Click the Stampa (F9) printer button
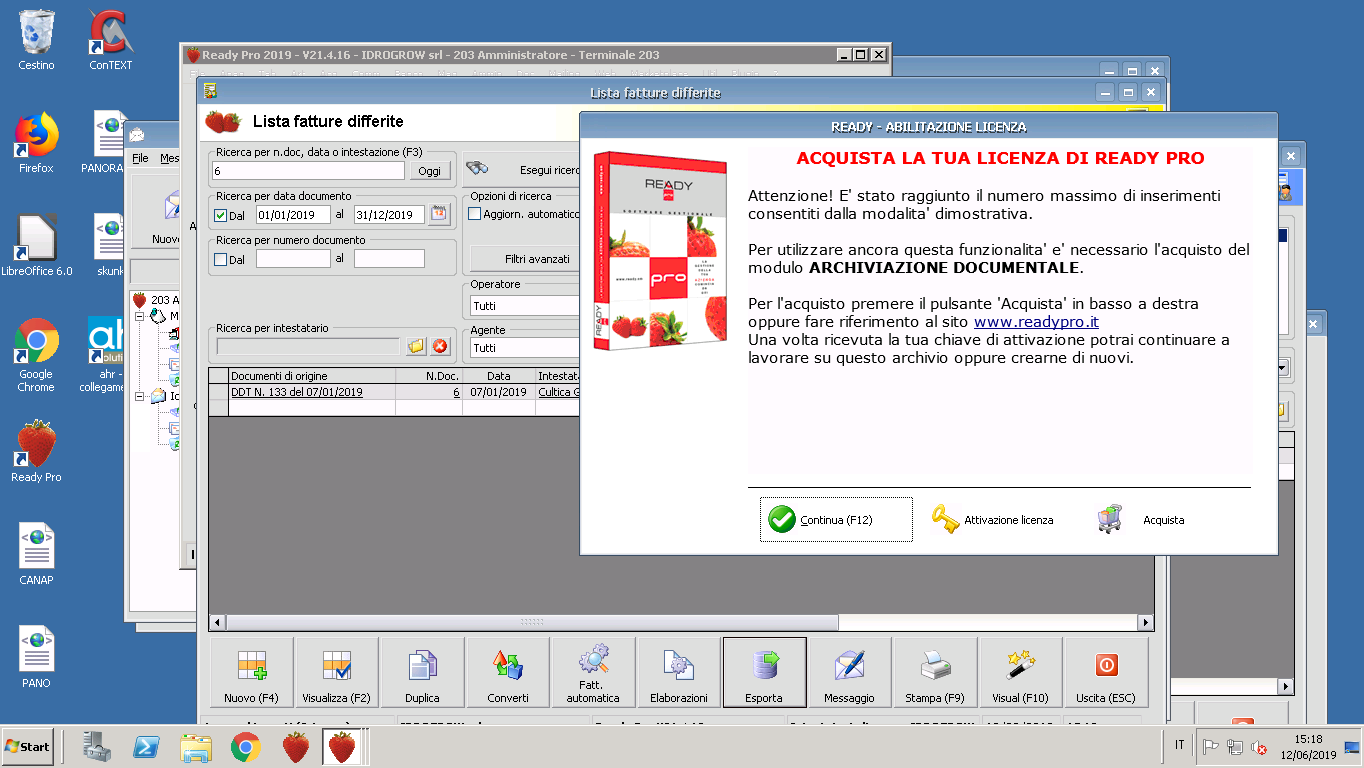Image resolution: width=1364 pixels, height=768 pixels. [935, 673]
